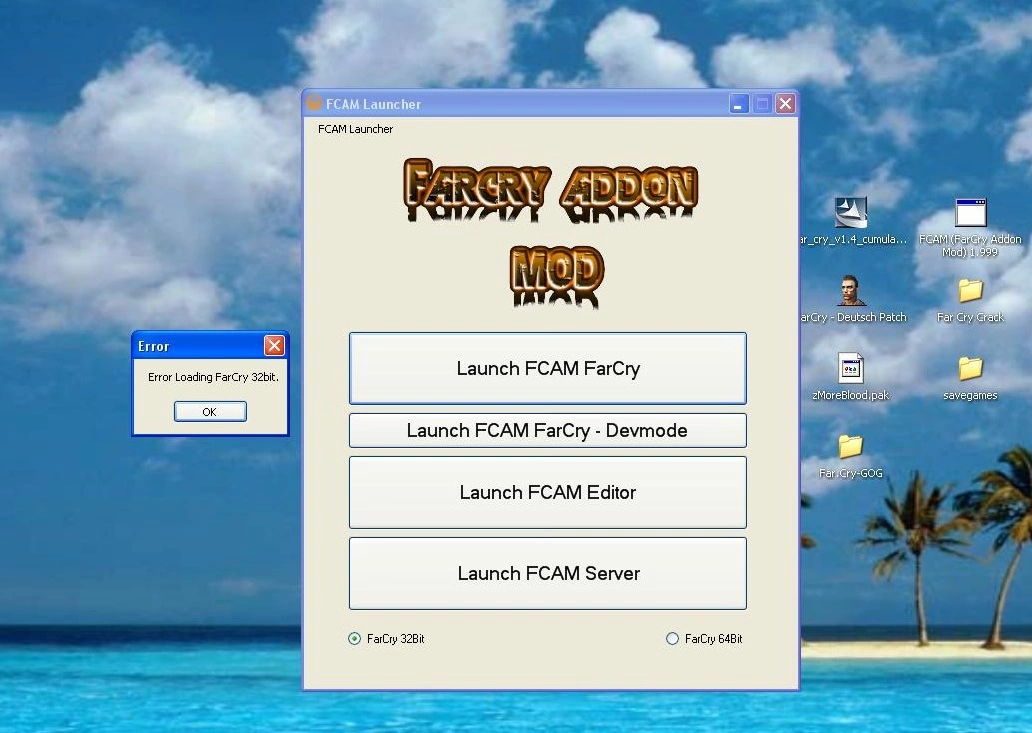Click Launch FCAM Server
The image size is (1032, 733).
pos(548,573)
